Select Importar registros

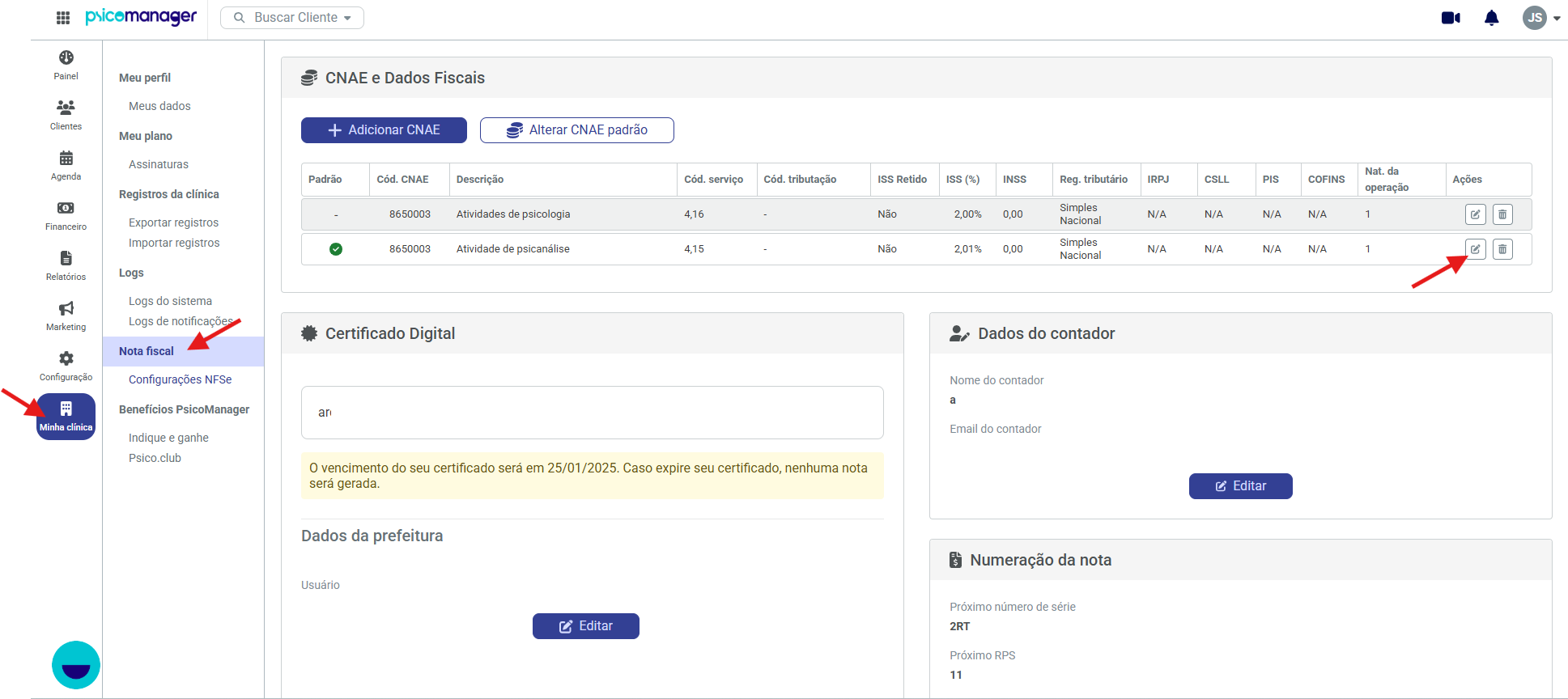174,243
